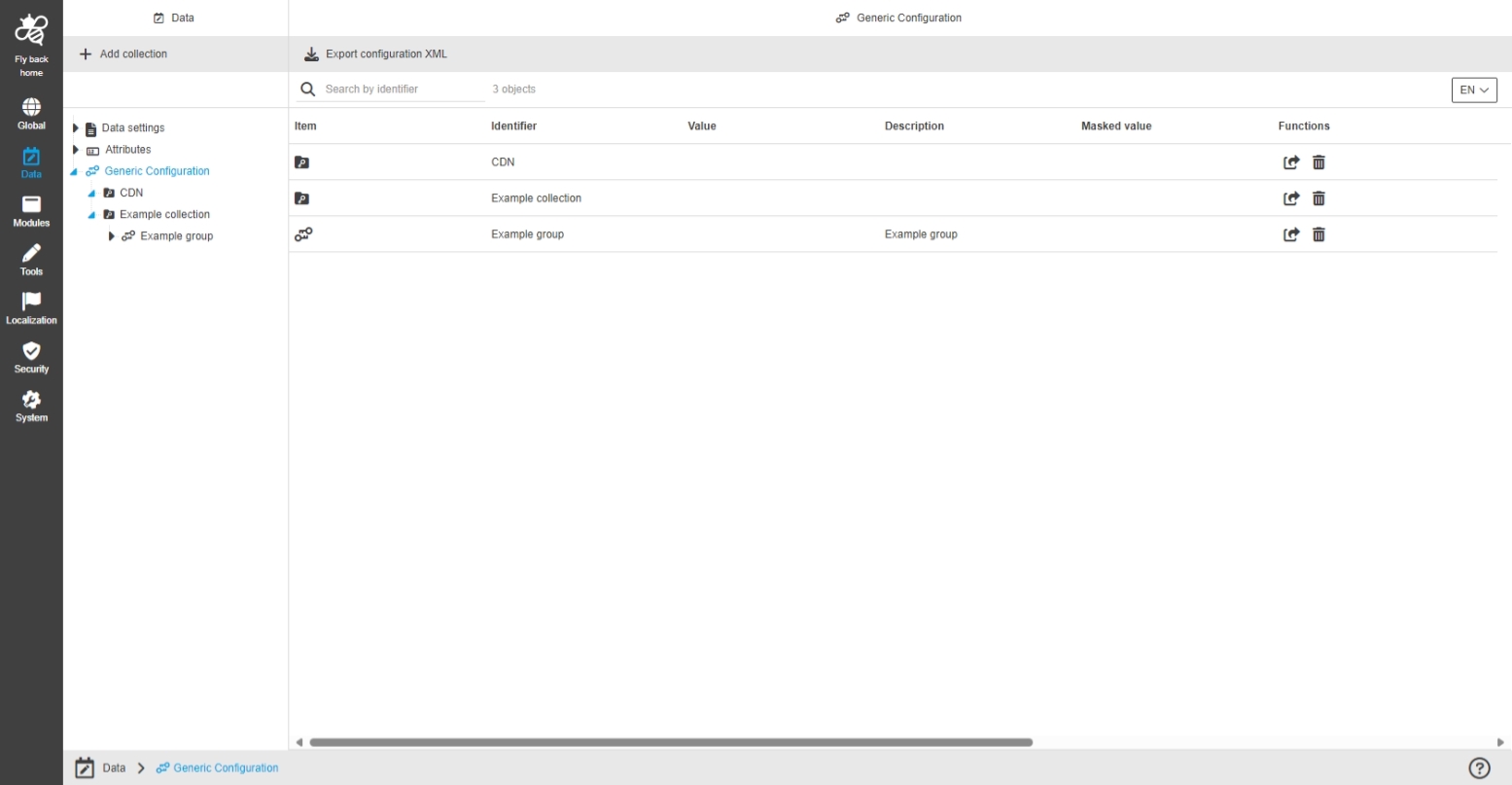Open the EN language dropdown

pyautogui.click(x=1473, y=89)
